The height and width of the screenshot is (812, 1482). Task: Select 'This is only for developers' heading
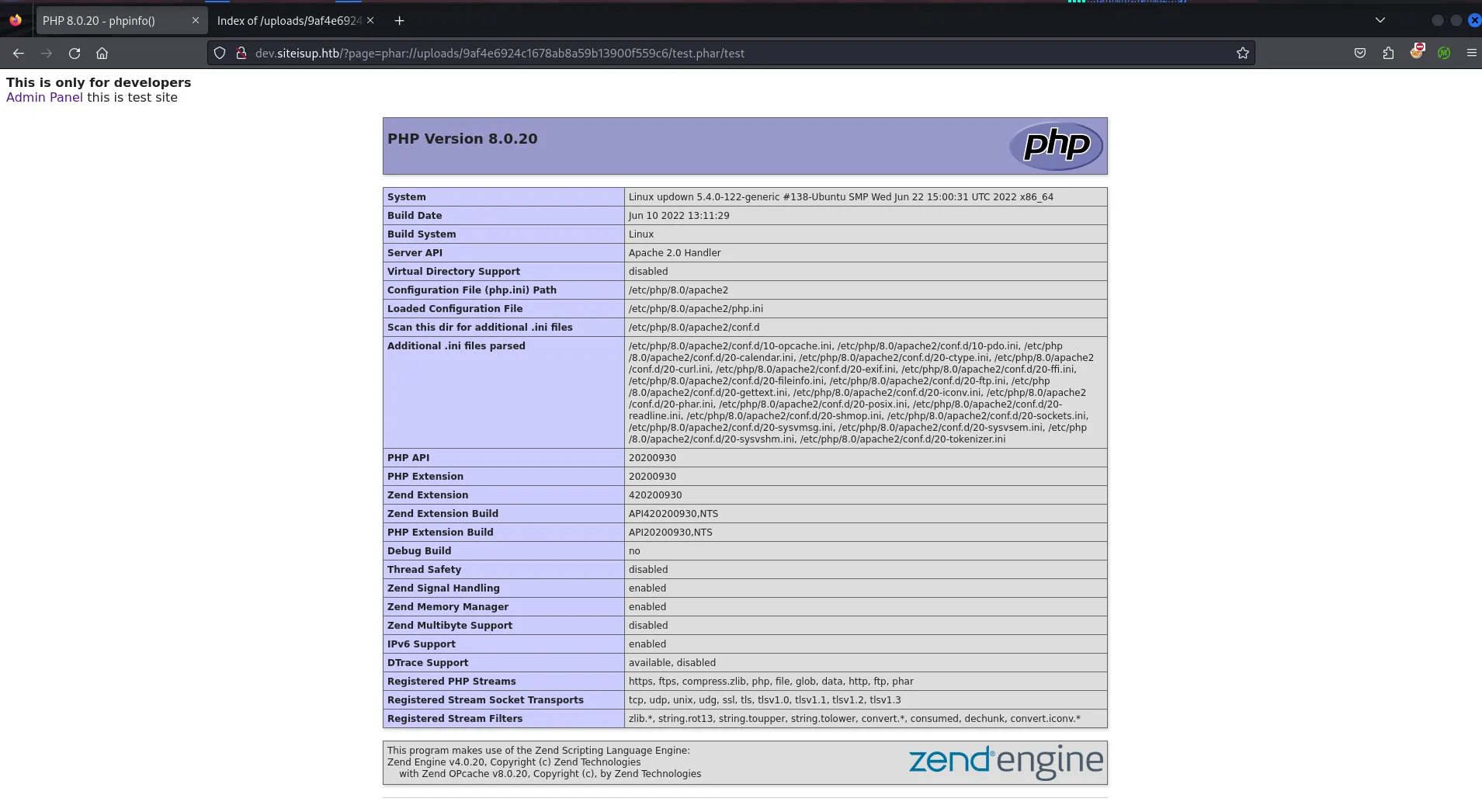[x=99, y=82]
